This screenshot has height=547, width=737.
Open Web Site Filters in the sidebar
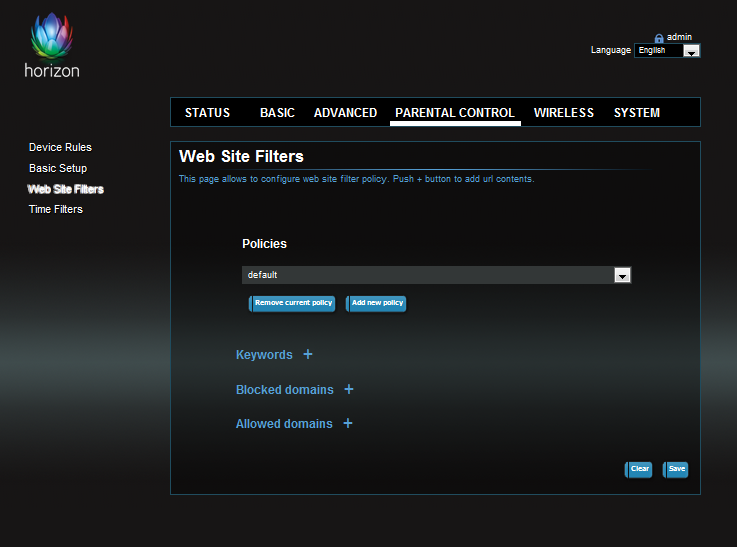click(x=65, y=189)
